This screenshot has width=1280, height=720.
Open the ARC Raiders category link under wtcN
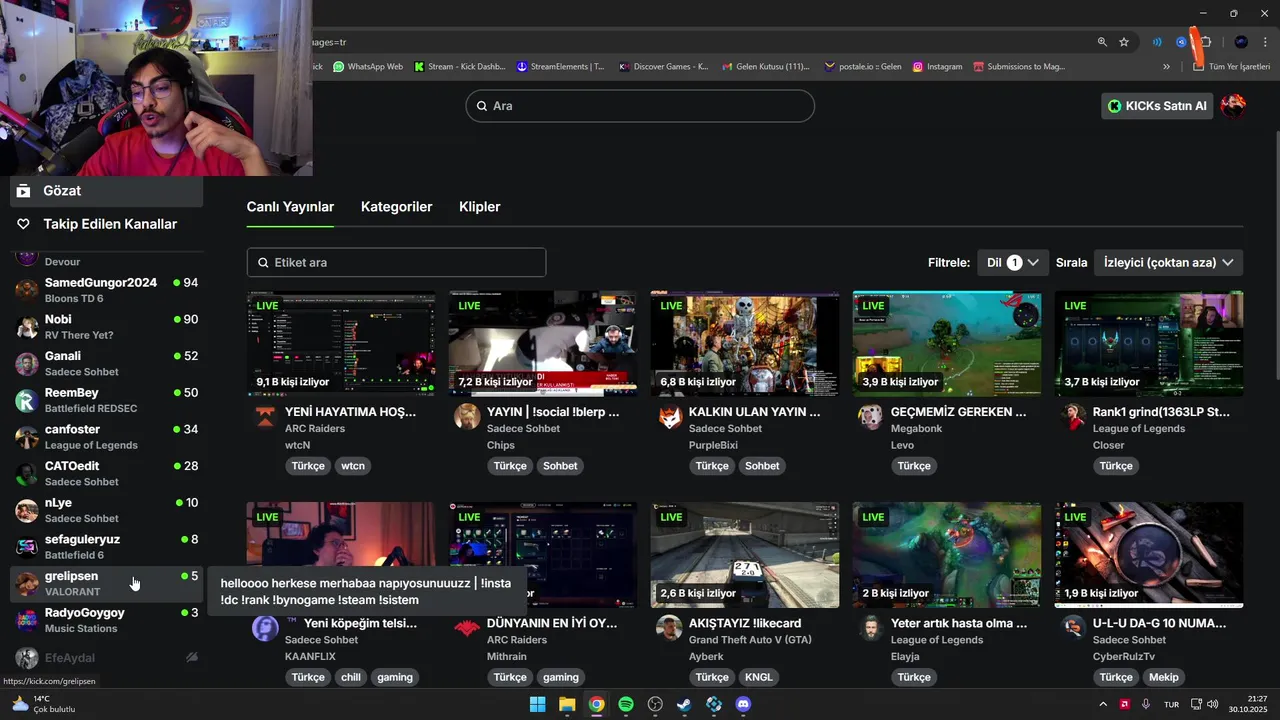click(x=315, y=429)
